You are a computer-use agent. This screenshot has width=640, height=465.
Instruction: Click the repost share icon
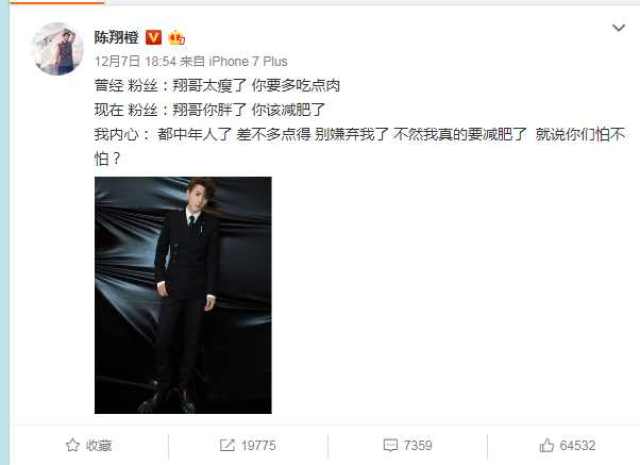pyautogui.click(x=227, y=445)
